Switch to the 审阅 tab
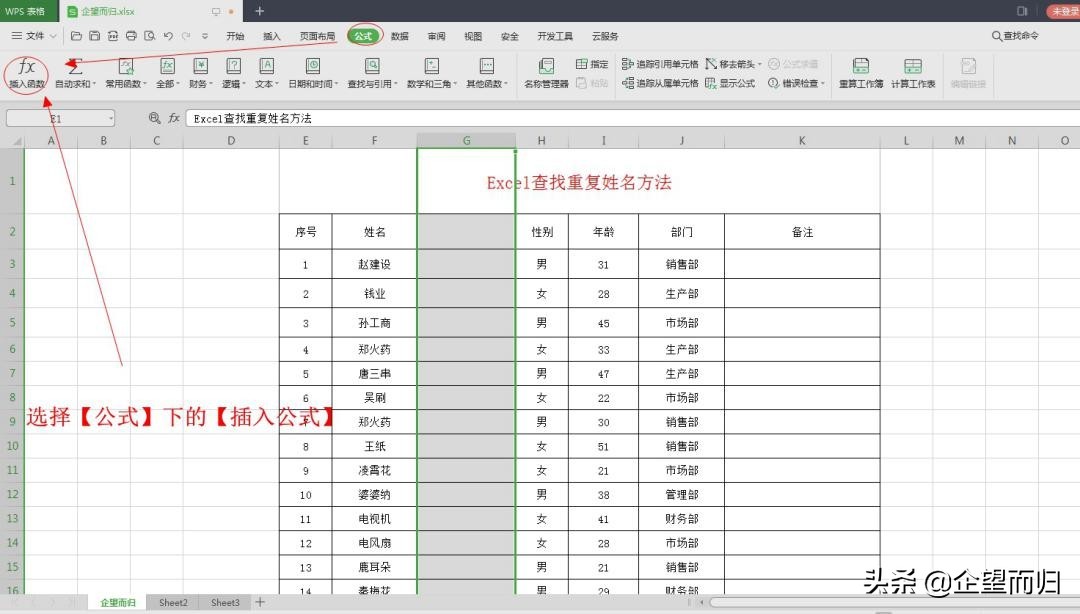 436,36
